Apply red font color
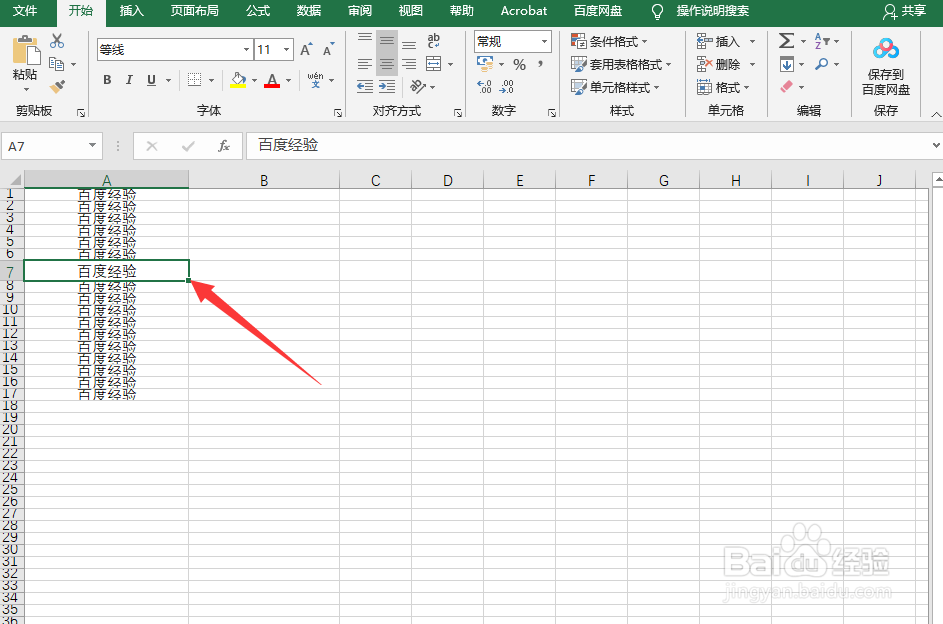This screenshot has height=624, width=943. pyautogui.click(x=272, y=80)
